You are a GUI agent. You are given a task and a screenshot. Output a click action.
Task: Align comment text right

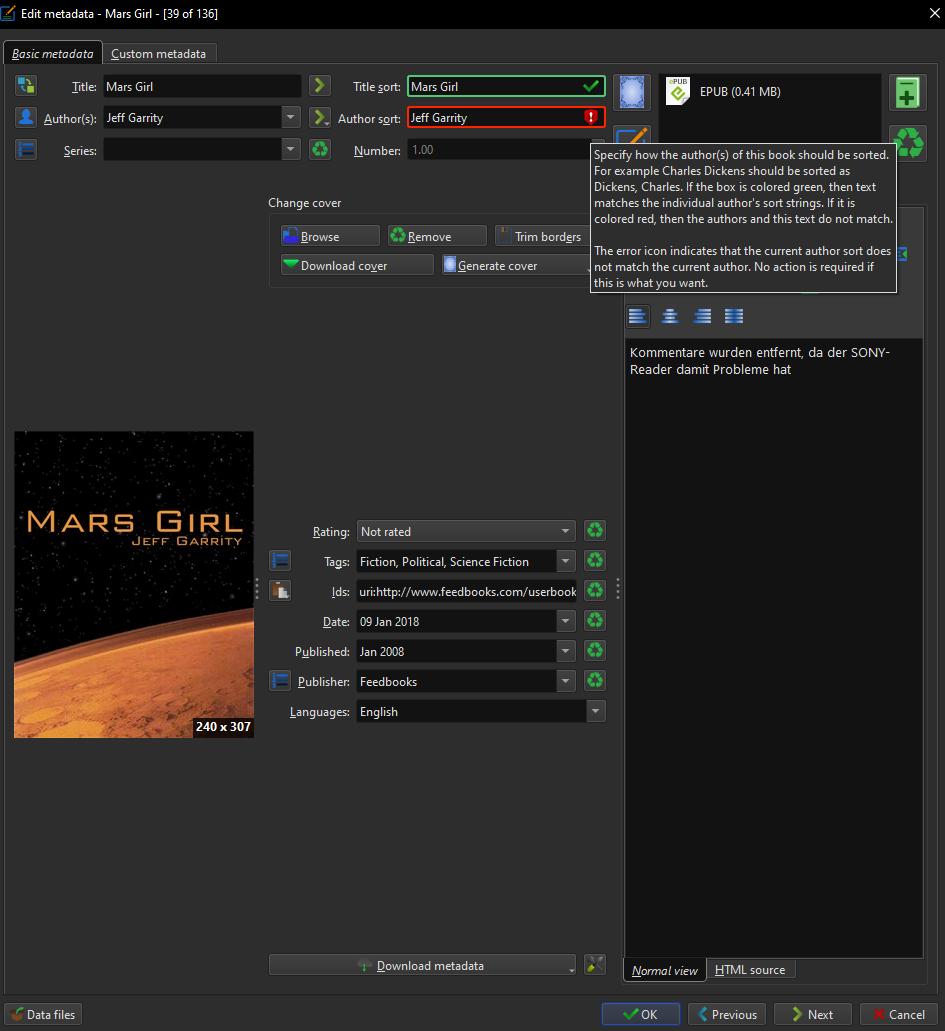point(702,316)
